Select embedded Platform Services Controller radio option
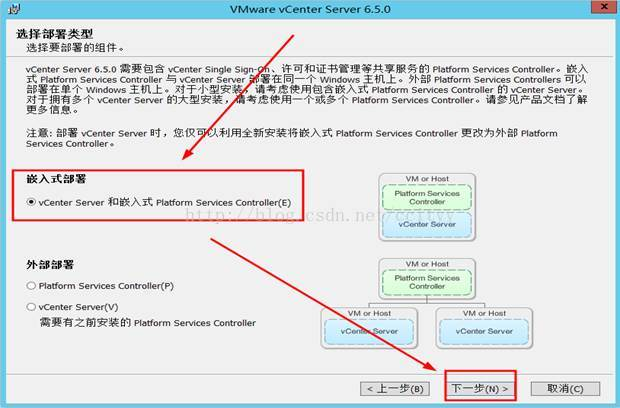 pyautogui.click(x=31, y=202)
